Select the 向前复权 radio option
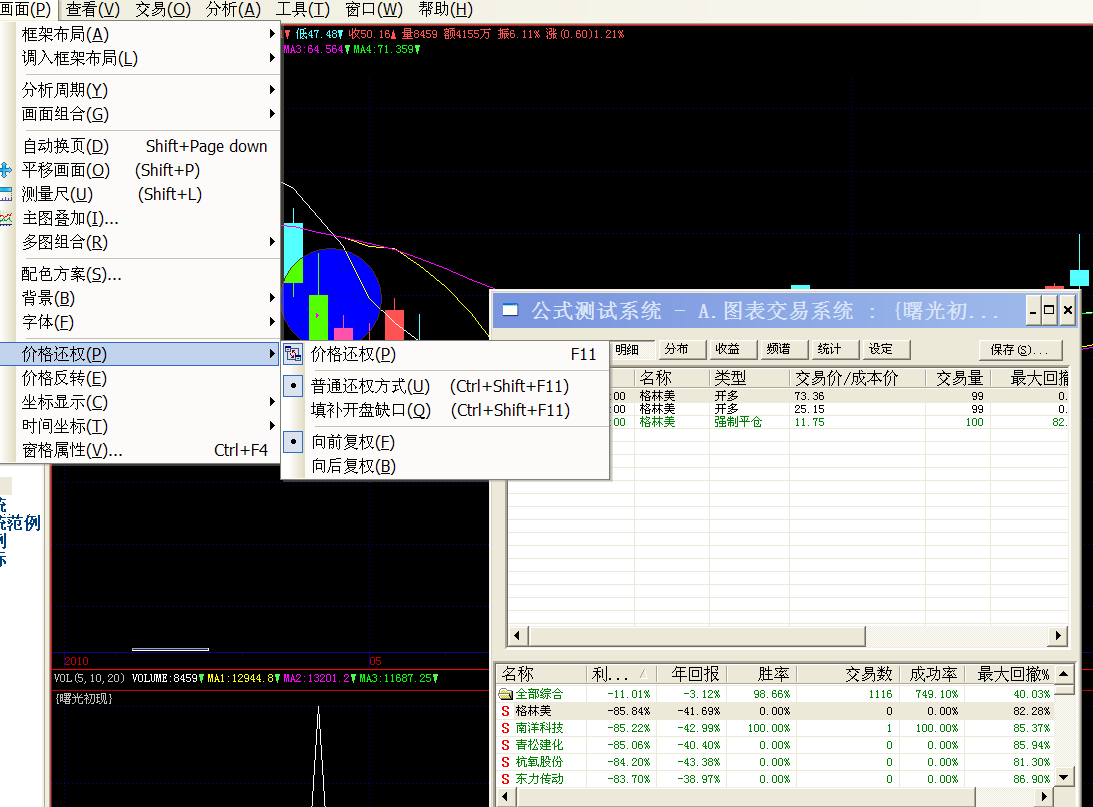The image size is (1093, 807). click(293, 442)
